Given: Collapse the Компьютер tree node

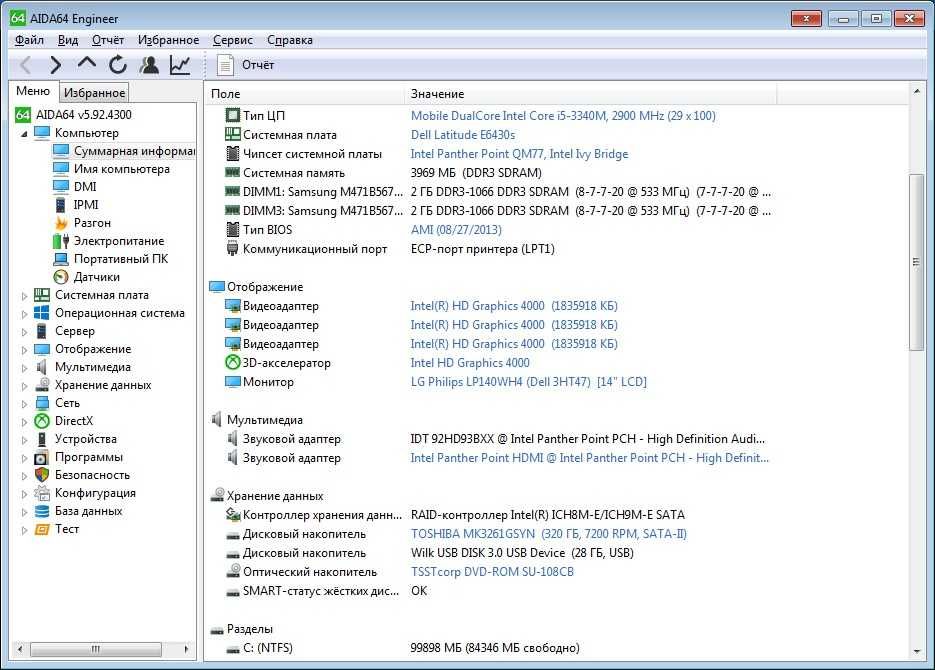Looking at the screenshot, I should pos(24,134).
